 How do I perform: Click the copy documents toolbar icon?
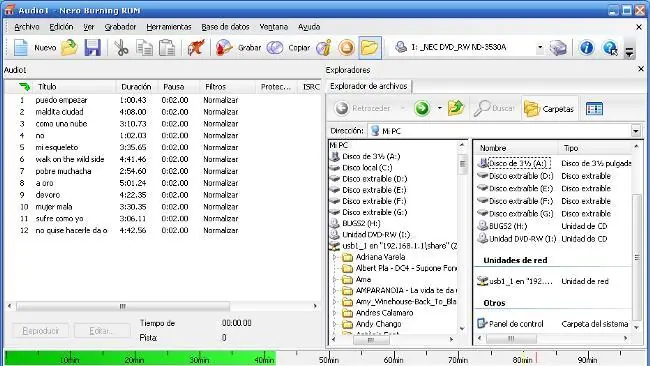[x=144, y=48]
